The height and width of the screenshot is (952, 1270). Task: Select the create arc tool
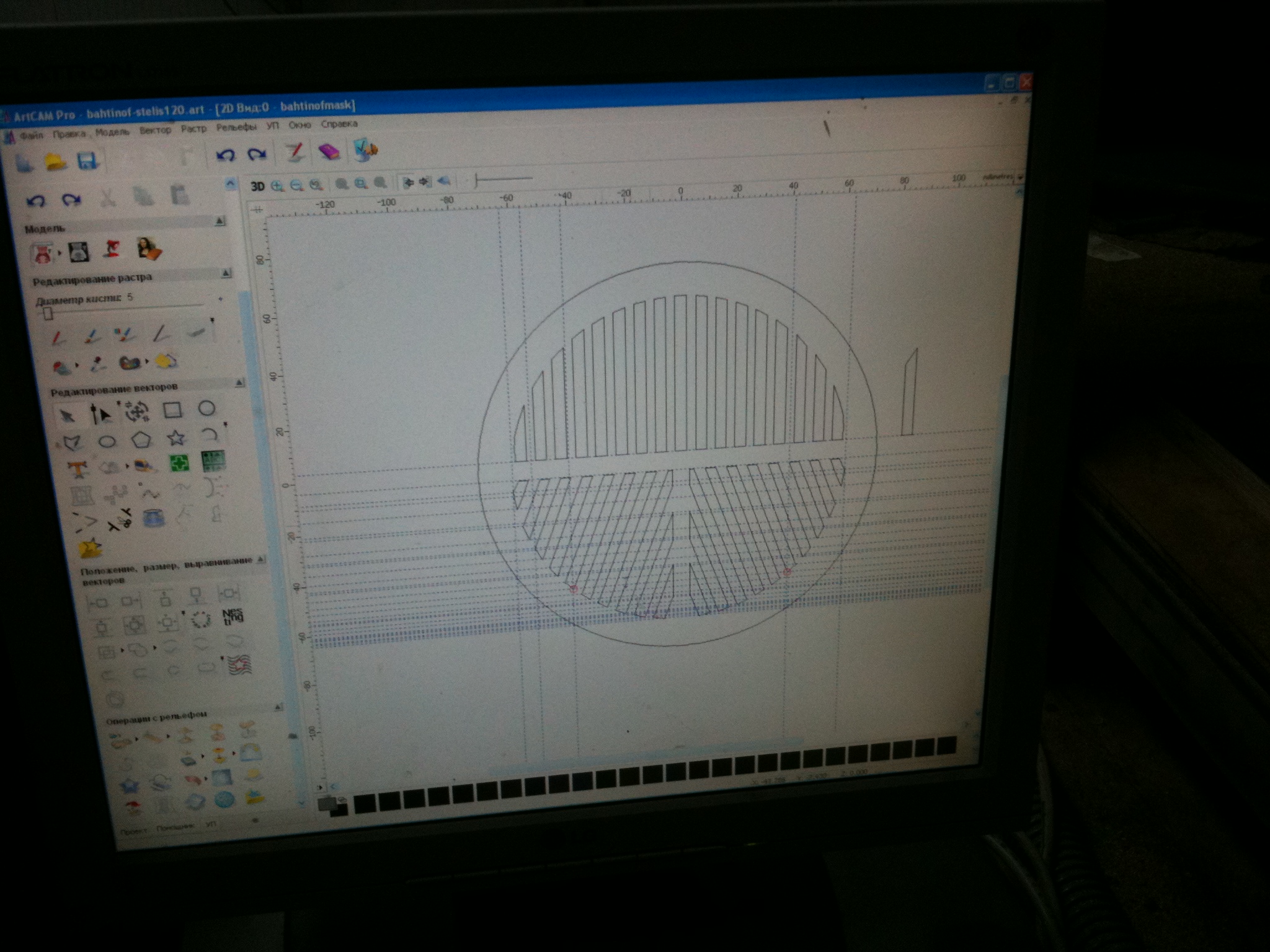[210, 436]
